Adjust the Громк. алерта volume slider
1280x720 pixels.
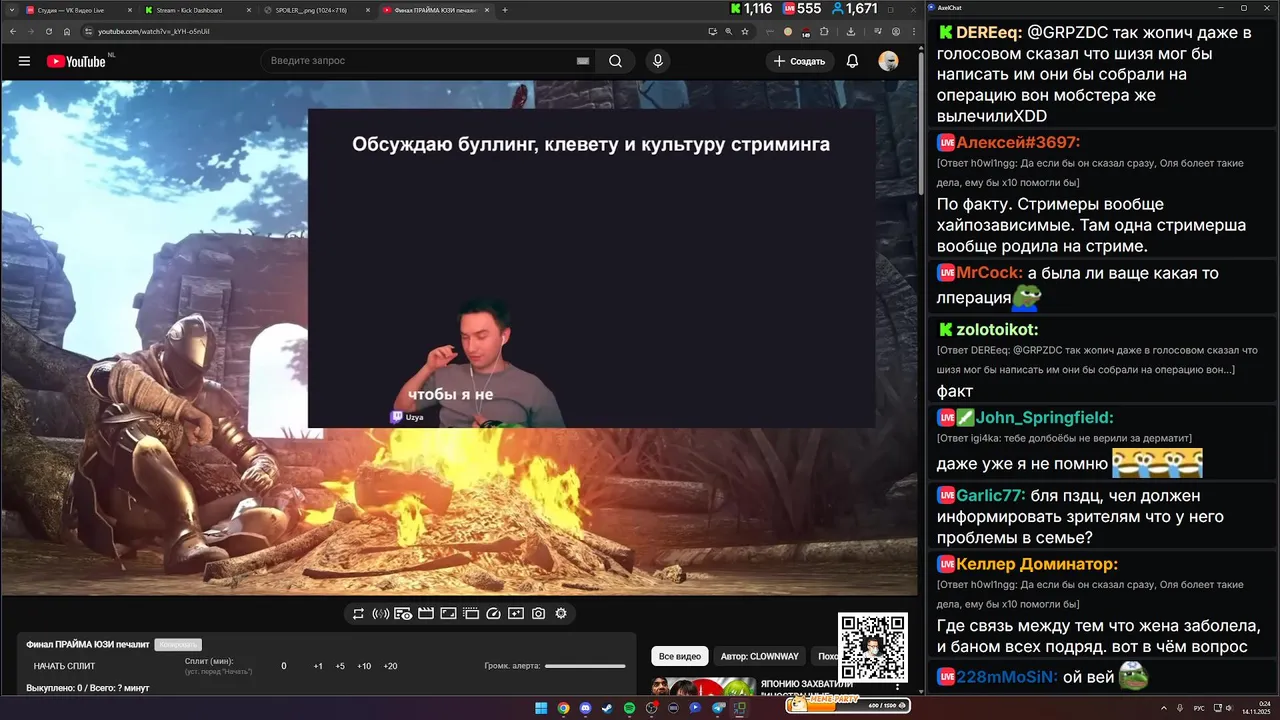click(585, 666)
